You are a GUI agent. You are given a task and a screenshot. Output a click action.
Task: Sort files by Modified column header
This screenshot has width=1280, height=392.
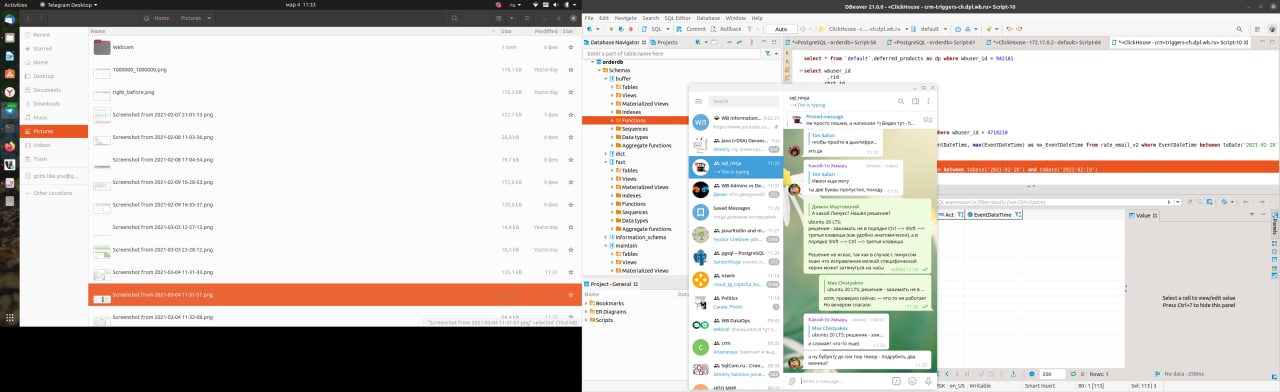point(546,31)
